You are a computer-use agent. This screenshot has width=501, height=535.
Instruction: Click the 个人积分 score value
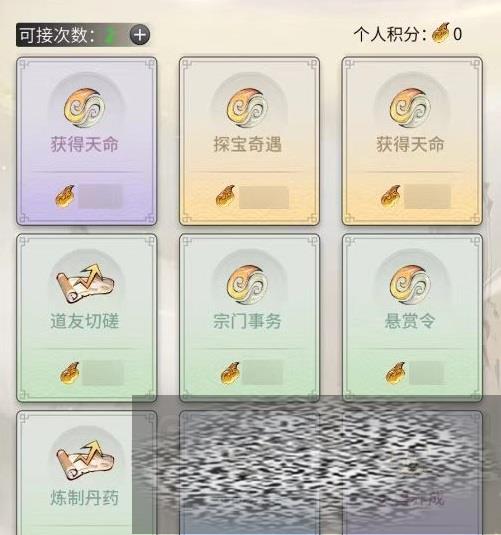[x=458, y=34]
